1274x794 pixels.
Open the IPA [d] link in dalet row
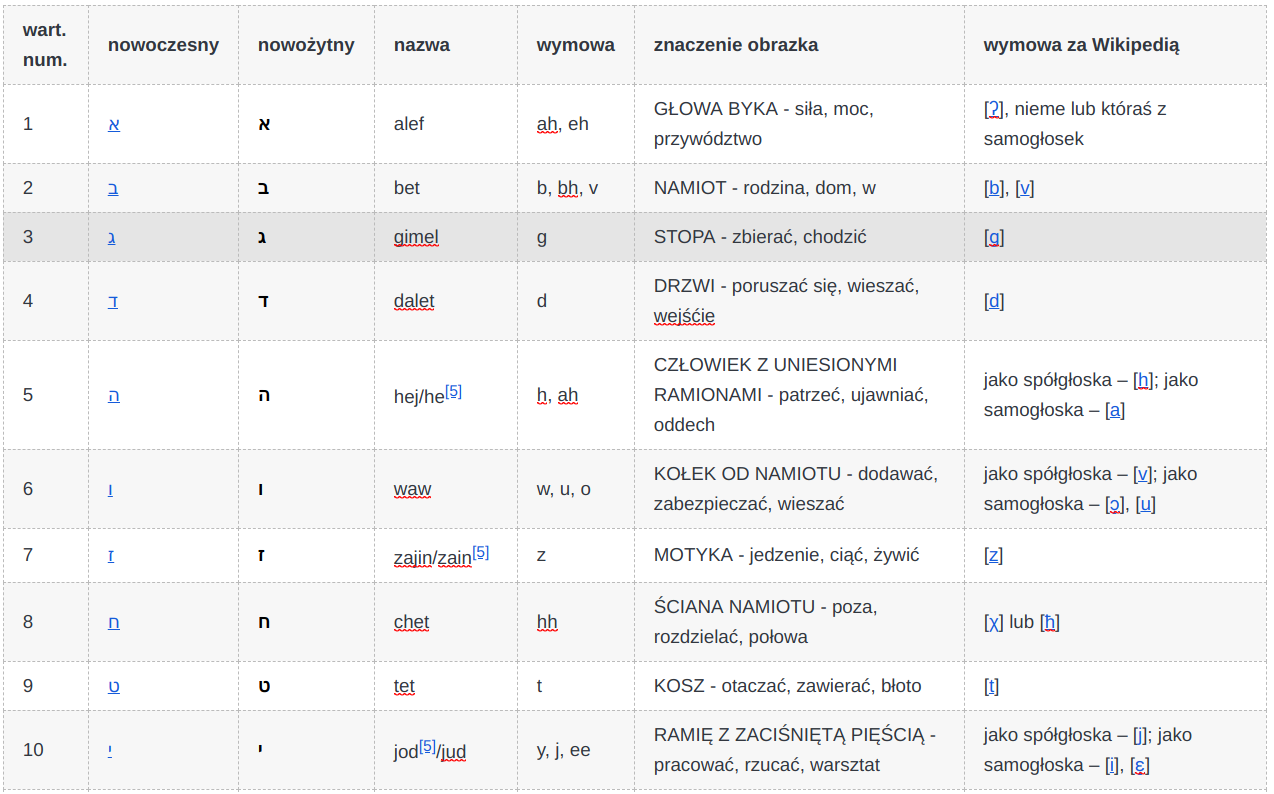[994, 301]
